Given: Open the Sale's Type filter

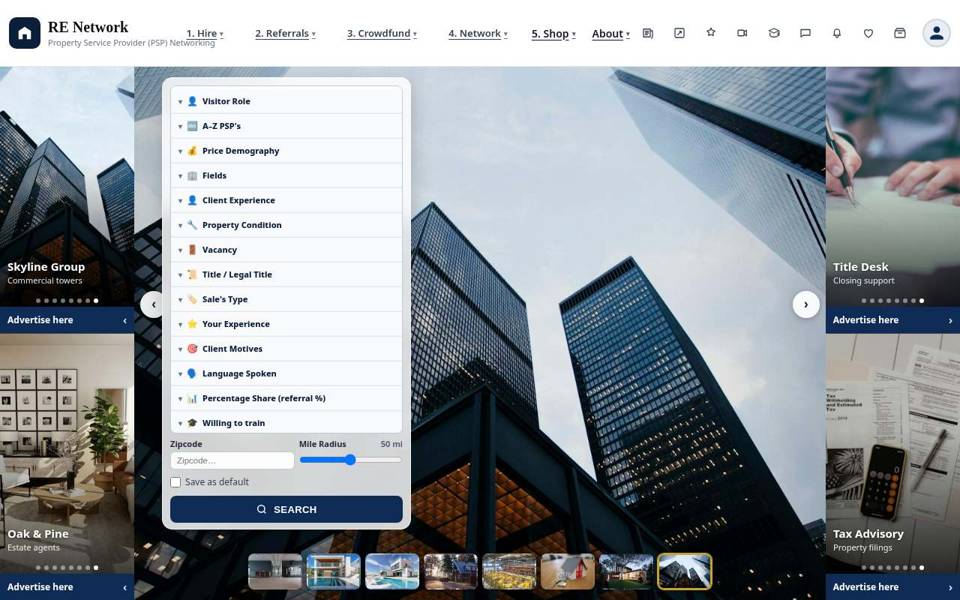Looking at the screenshot, I should click(287, 299).
